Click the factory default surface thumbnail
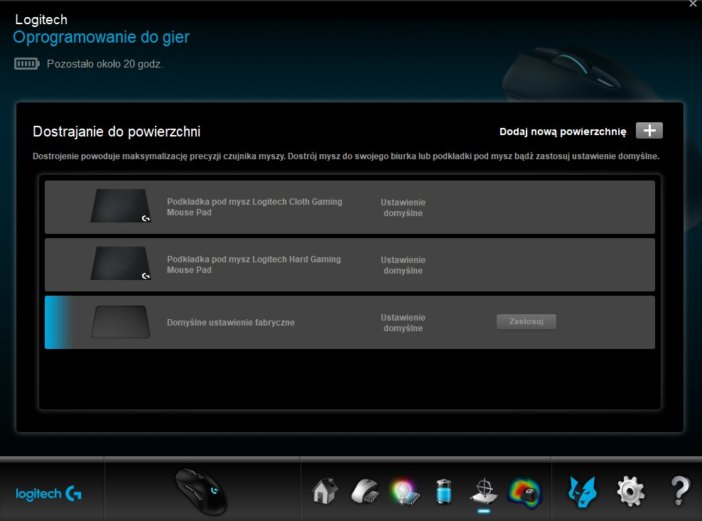 click(x=121, y=322)
